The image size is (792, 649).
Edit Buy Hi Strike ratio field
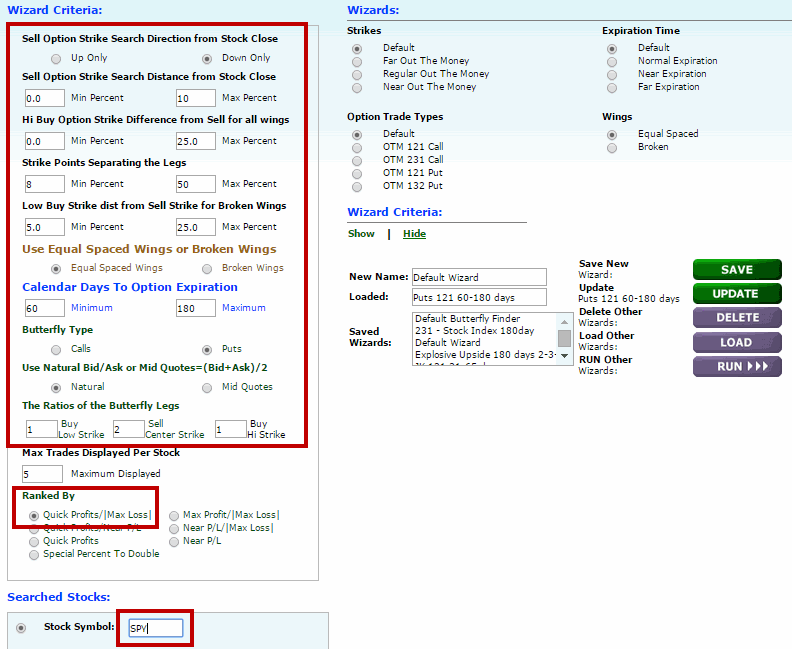(231, 429)
